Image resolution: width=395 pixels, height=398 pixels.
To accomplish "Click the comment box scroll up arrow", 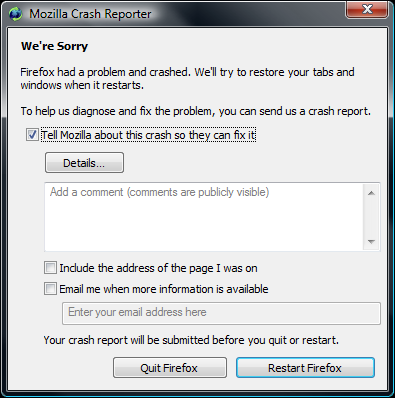I will tap(371, 193).
